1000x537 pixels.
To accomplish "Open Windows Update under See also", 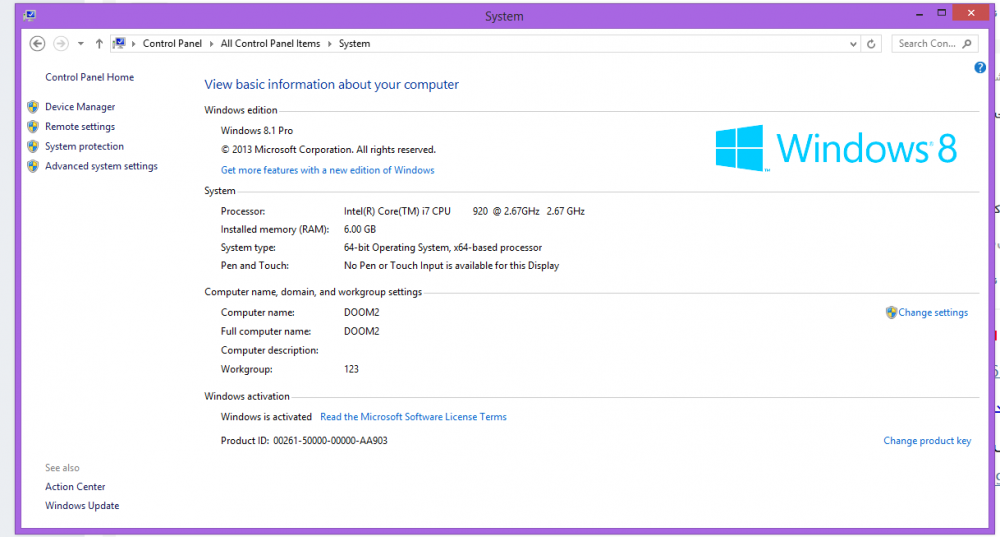I will (82, 506).
